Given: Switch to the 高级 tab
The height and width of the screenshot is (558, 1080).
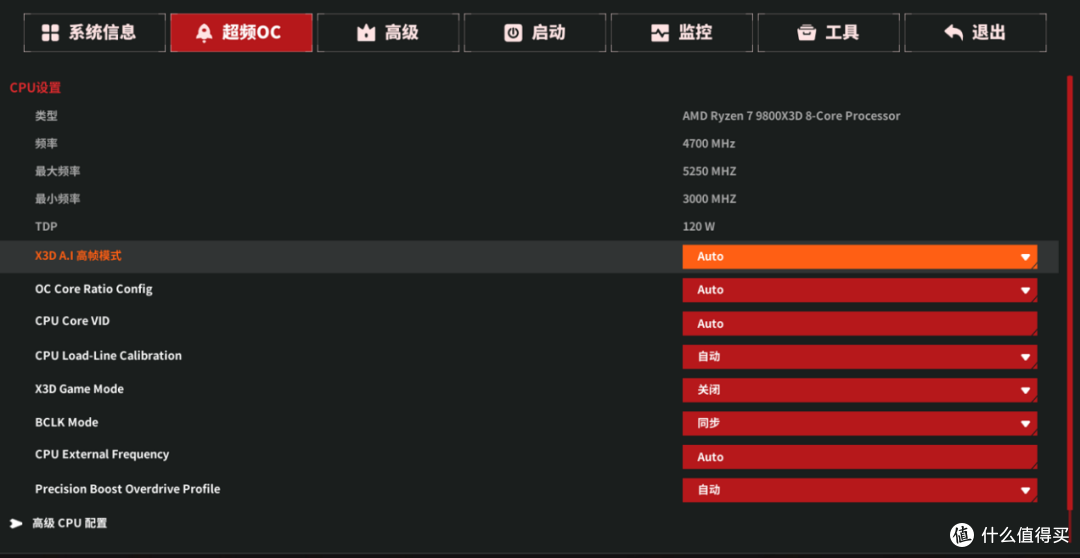Looking at the screenshot, I should point(388,32).
